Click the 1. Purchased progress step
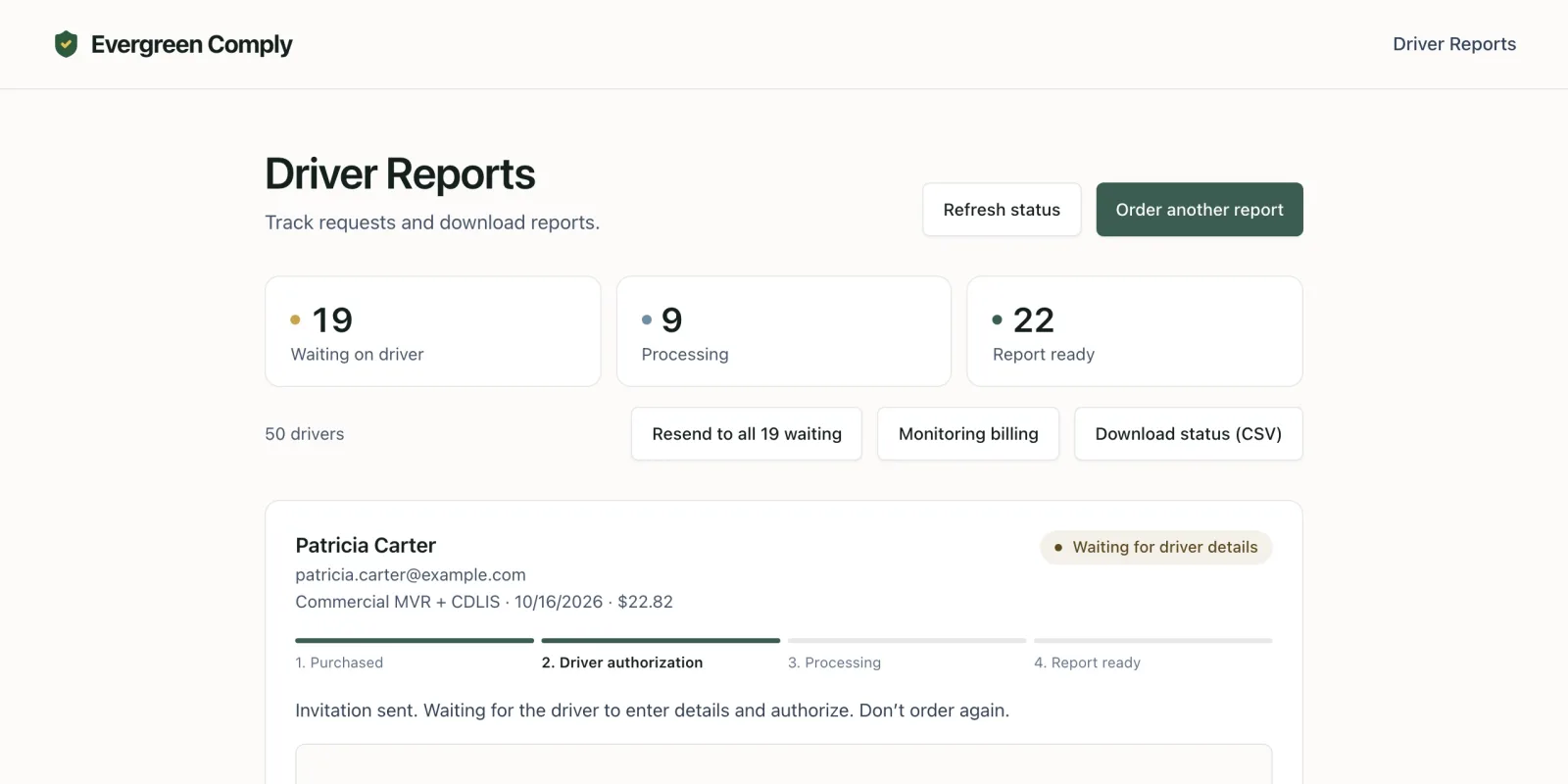1568x784 pixels. tap(415, 655)
